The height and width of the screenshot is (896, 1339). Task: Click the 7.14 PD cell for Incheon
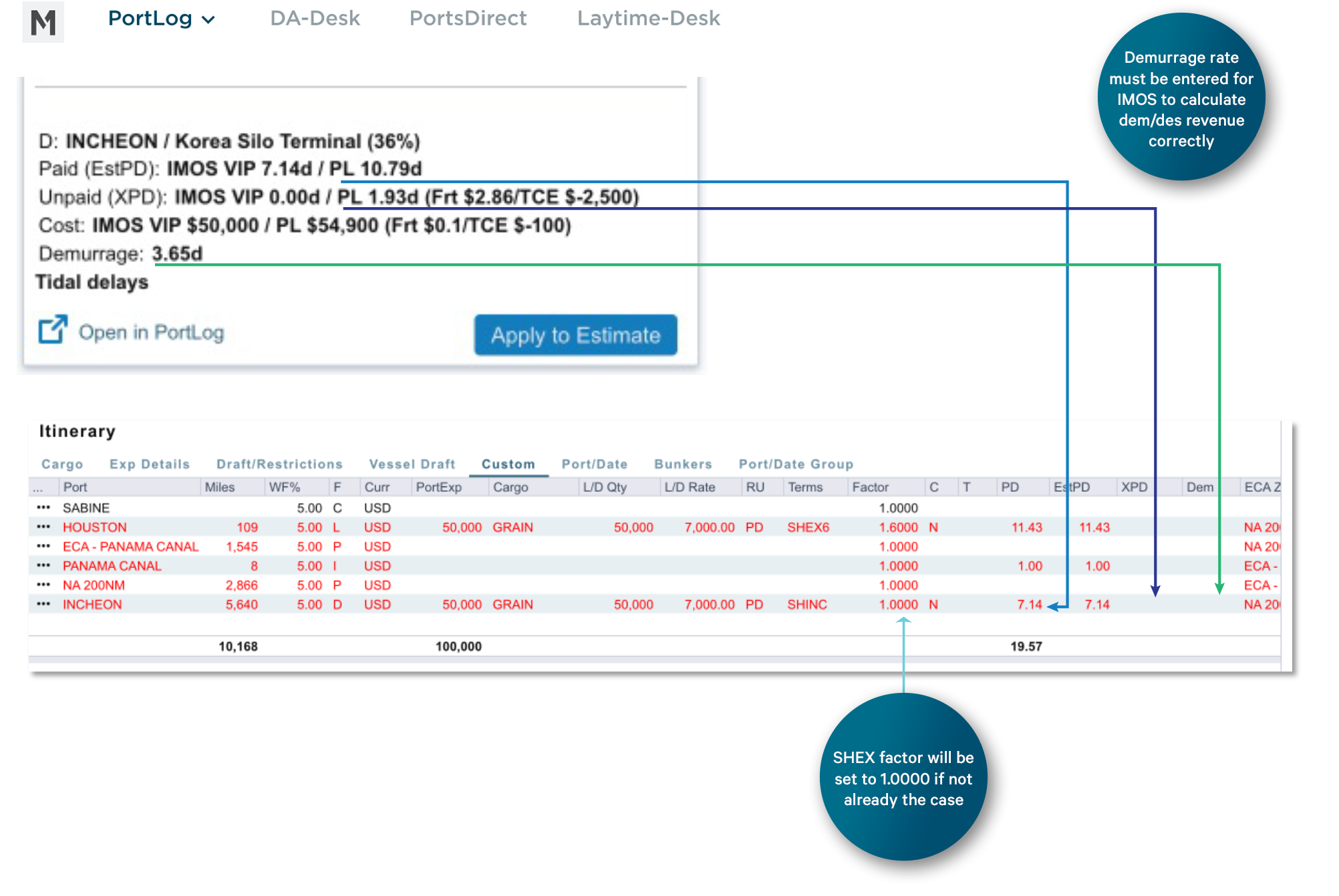1030,605
